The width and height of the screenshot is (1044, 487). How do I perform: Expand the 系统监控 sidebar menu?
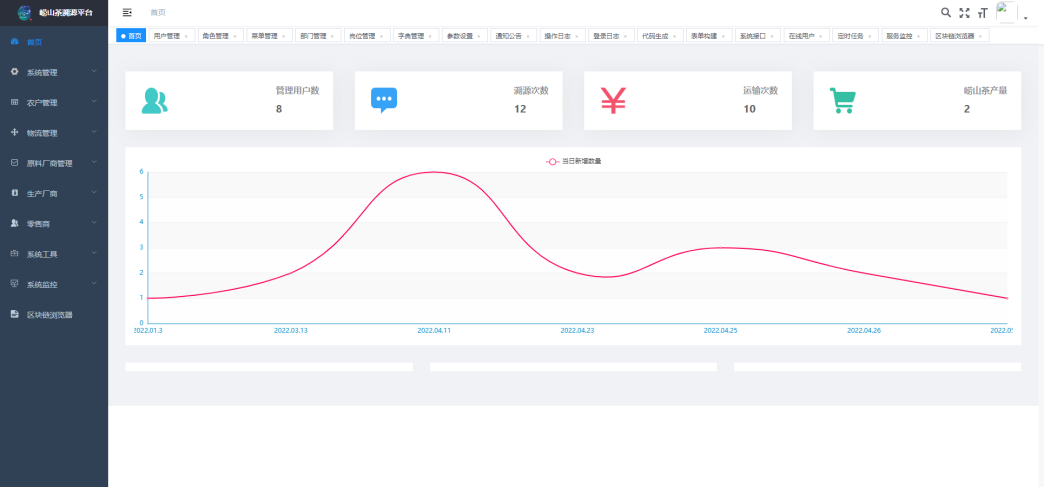pos(53,284)
